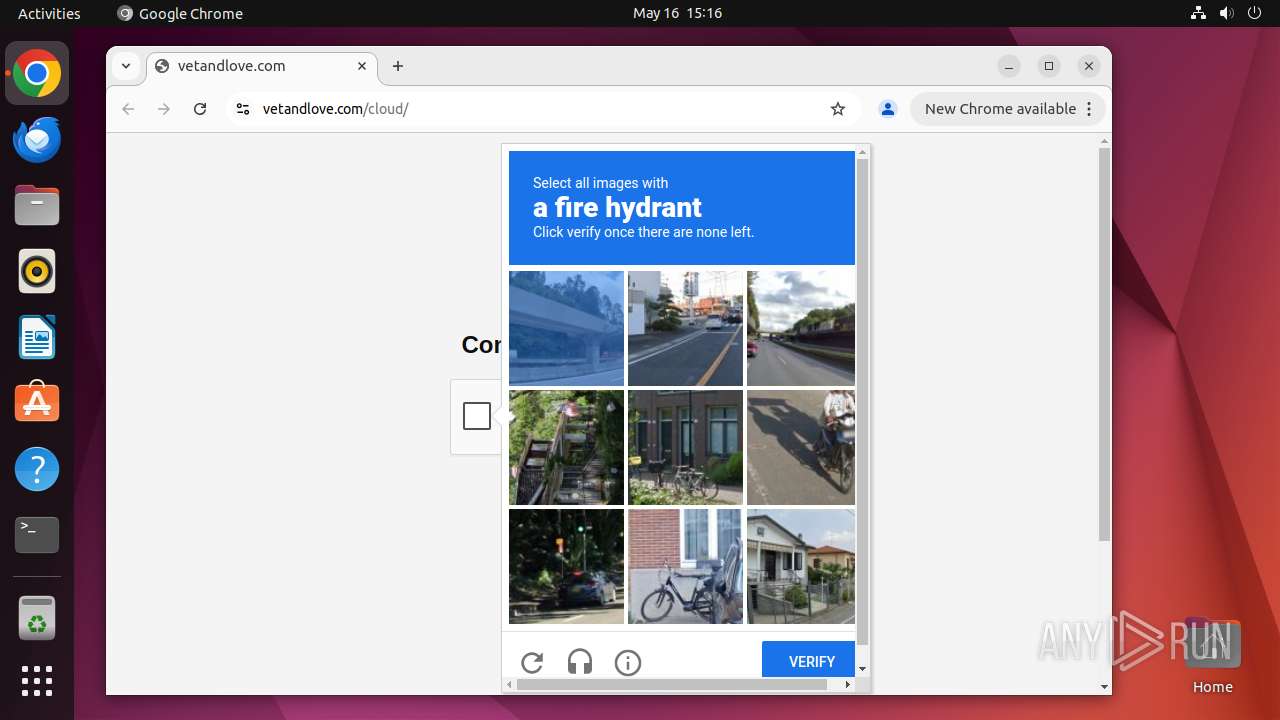The width and height of the screenshot is (1280, 720).
Task: Open captcha help info icon
Action: pyautogui.click(x=628, y=662)
